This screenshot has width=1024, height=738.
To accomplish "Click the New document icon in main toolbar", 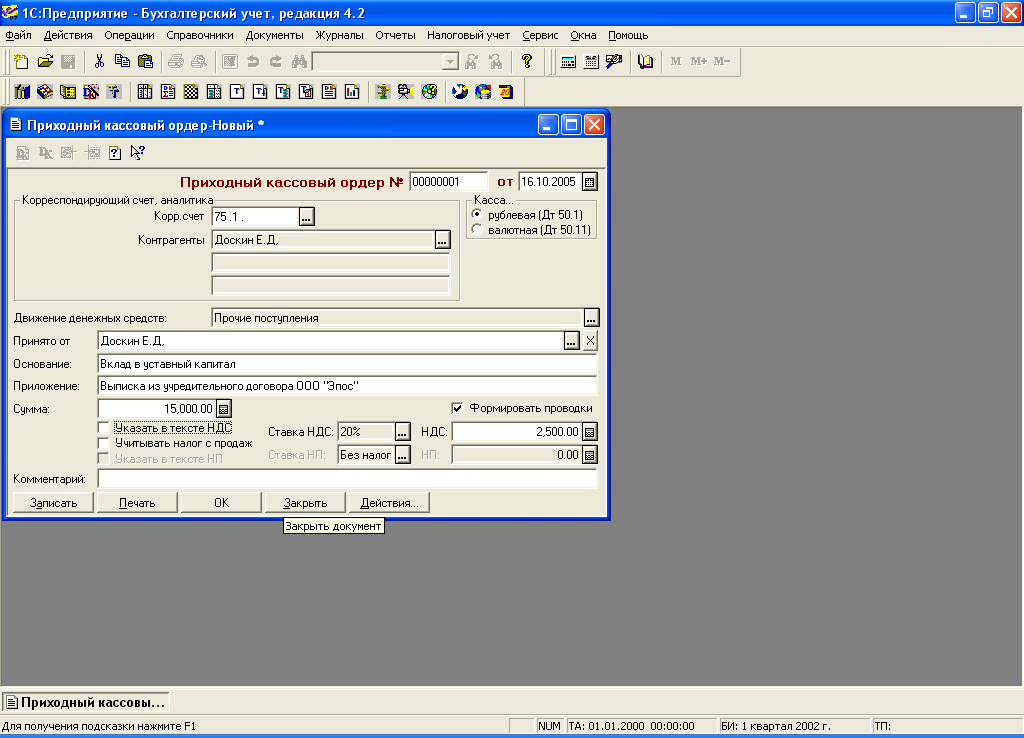I will point(22,61).
